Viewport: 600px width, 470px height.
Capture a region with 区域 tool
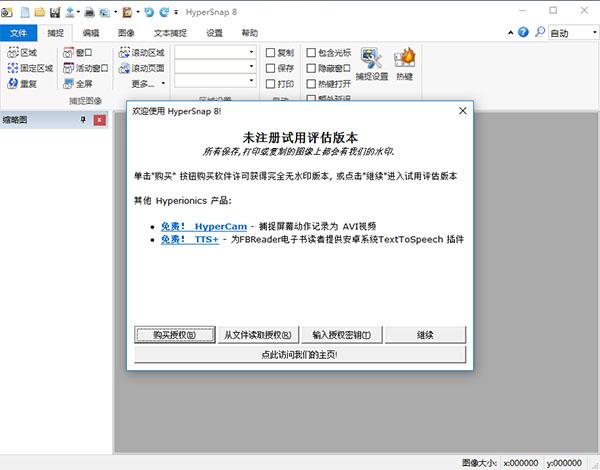(x=23, y=52)
